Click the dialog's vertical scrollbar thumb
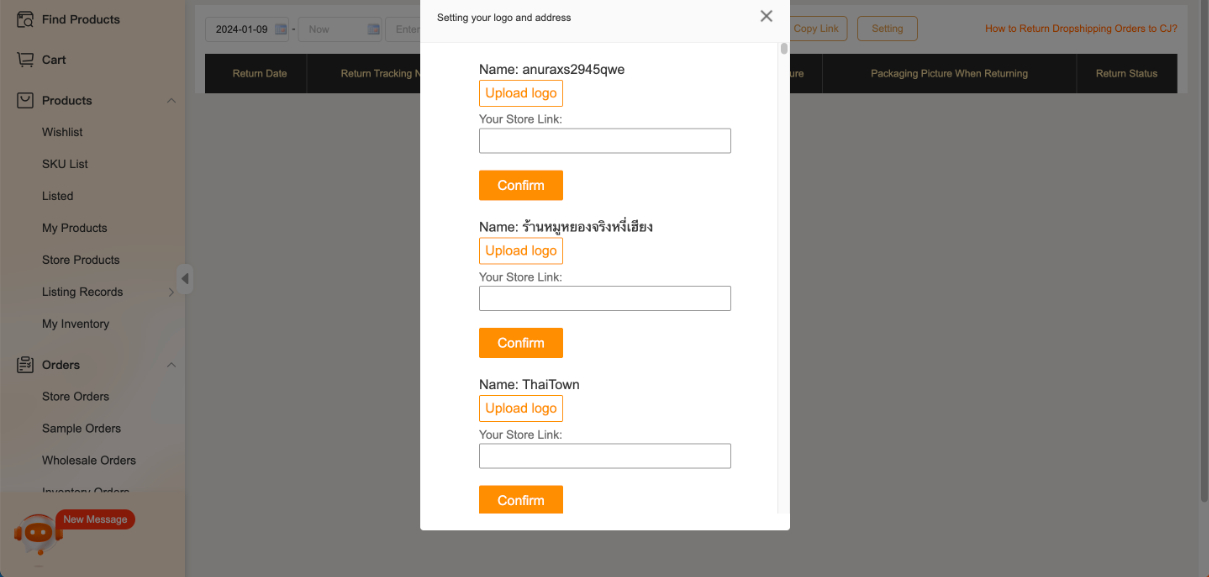 tap(784, 49)
